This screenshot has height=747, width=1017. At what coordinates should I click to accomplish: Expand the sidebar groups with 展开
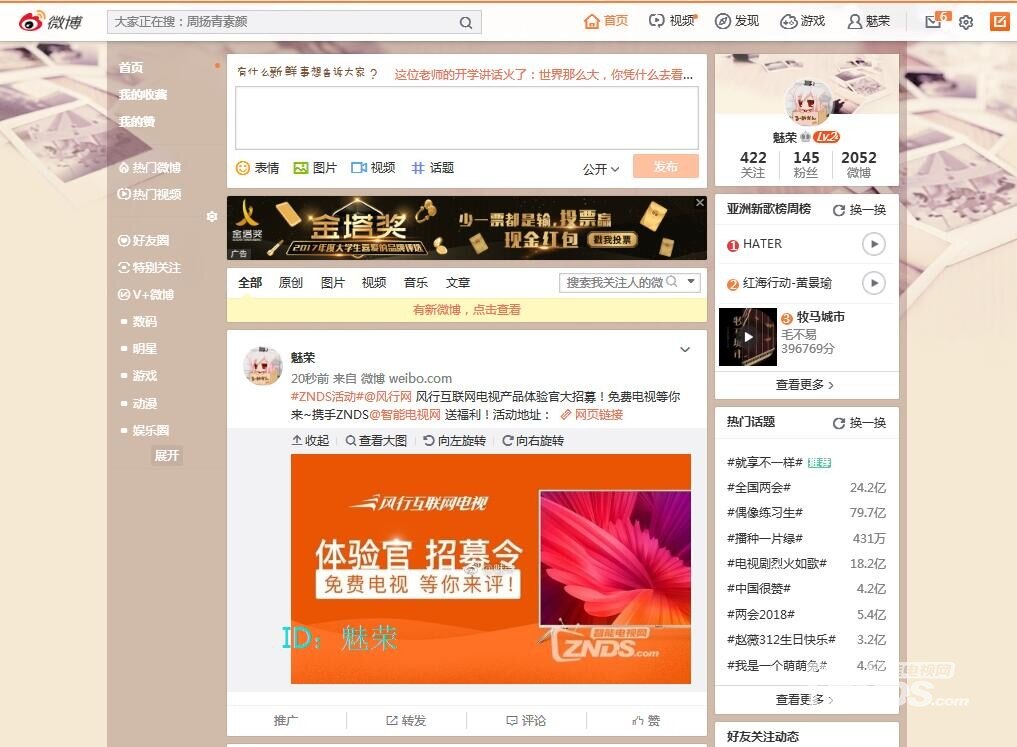point(166,456)
